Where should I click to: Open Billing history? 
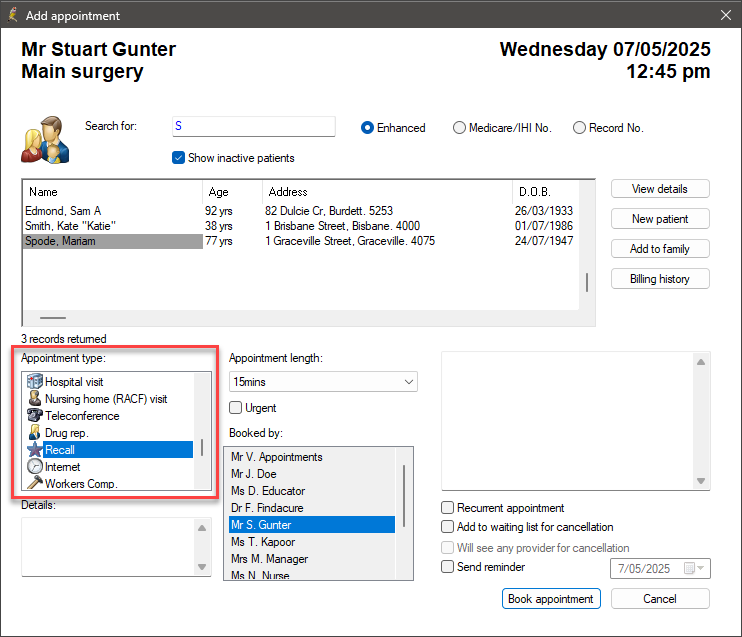660,279
